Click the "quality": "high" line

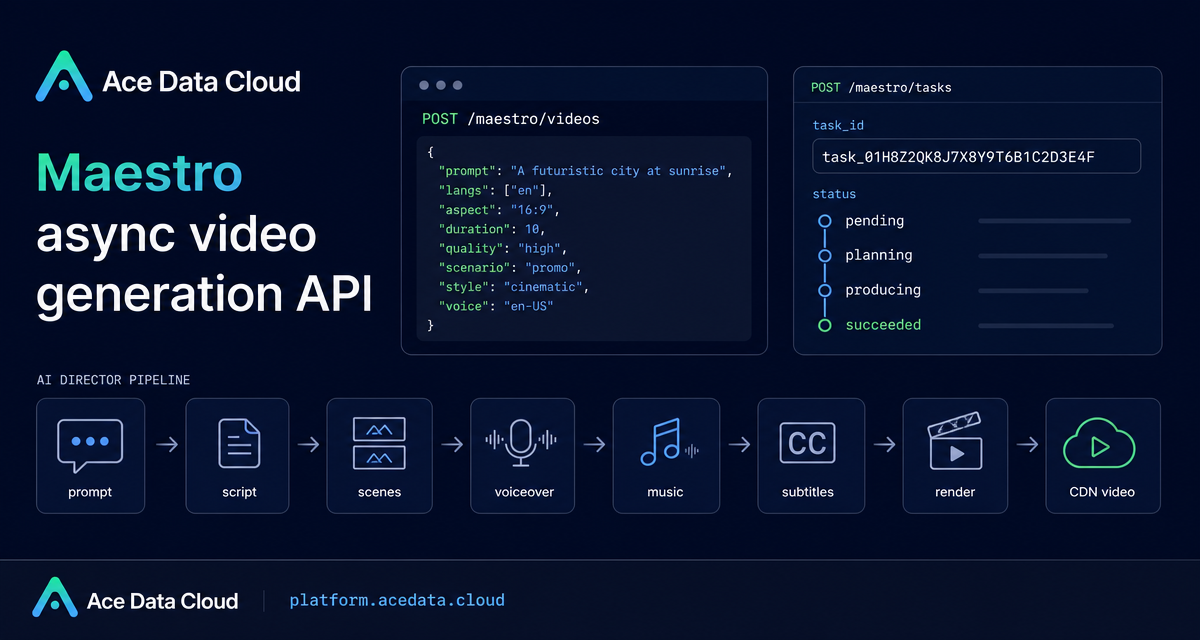(x=502, y=248)
